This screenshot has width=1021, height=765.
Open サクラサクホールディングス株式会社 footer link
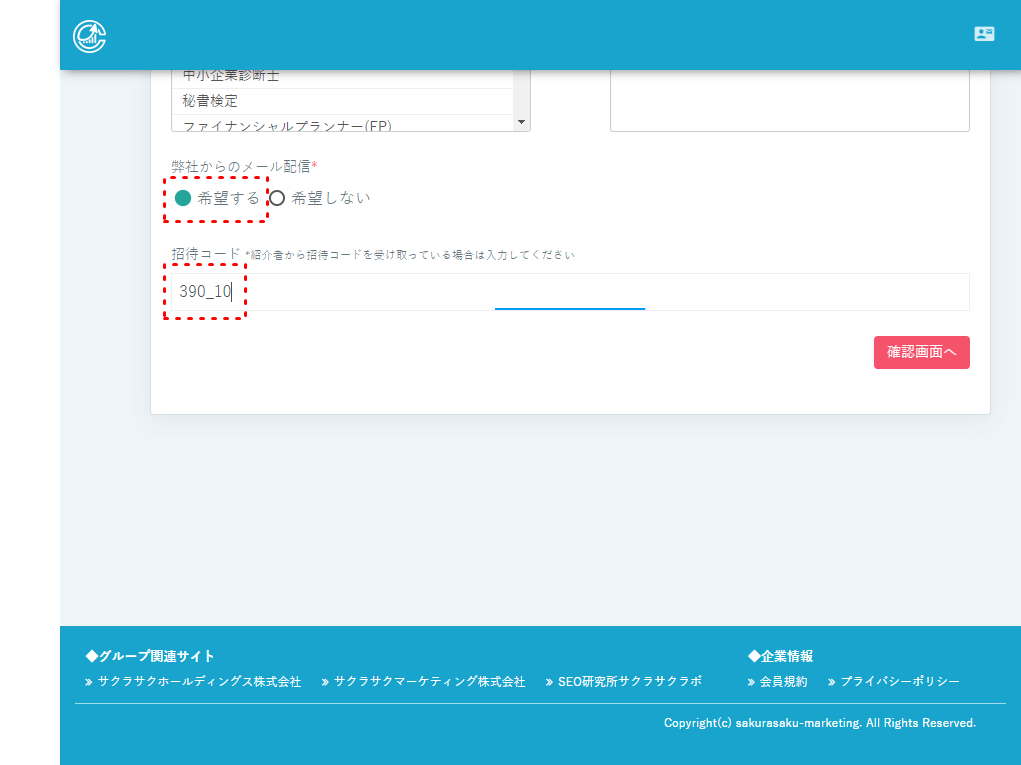199,682
